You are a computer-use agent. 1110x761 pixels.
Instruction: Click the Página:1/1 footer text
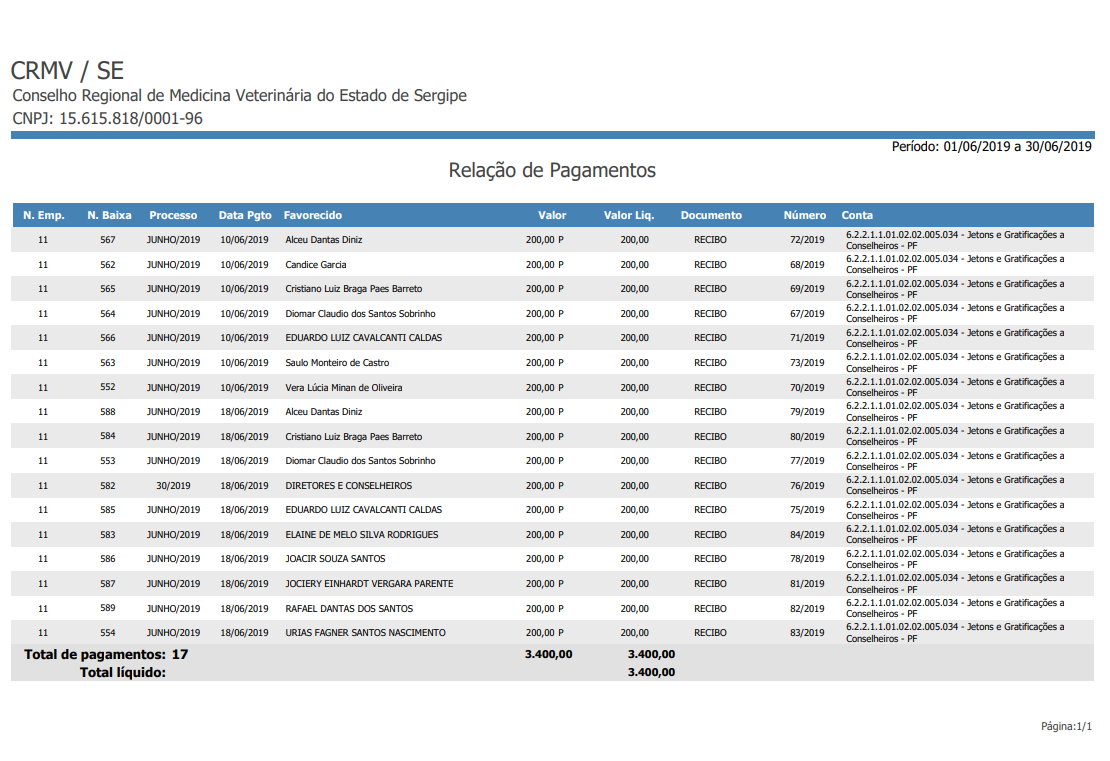point(1066,726)
